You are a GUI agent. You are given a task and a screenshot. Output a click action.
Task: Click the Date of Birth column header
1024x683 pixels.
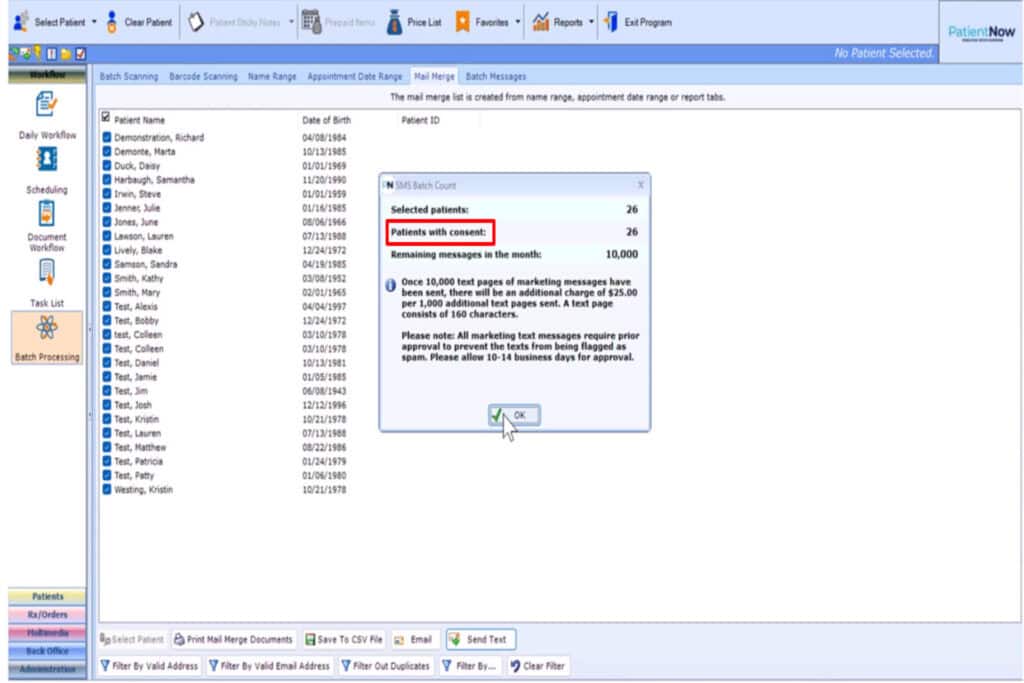pos(326,120)
